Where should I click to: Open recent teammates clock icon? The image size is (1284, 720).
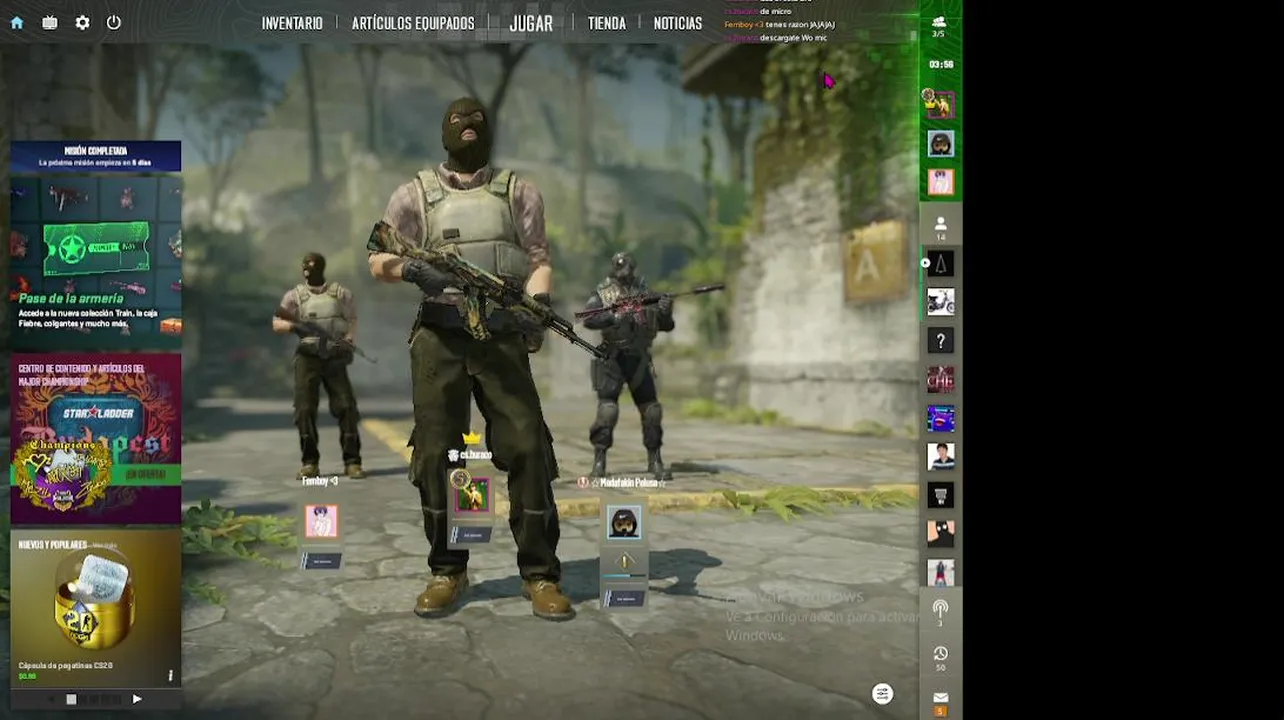(x=940, y=658)
